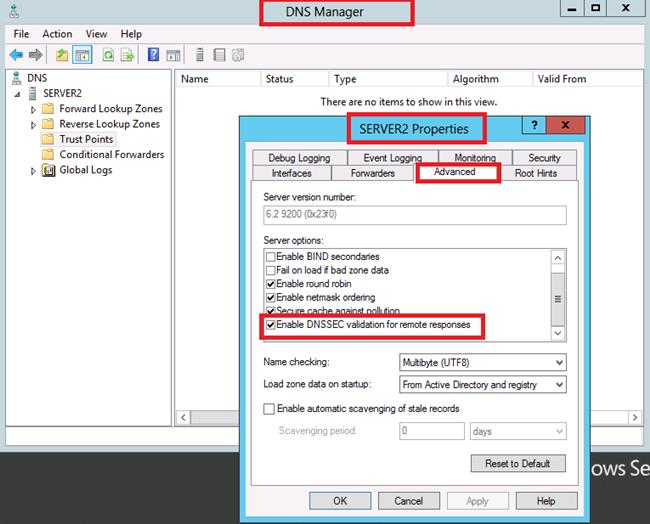The width and height of the screenshot is (650, 524).
Task: Open the blue Help question-mark toolbar icon
Action: coord(153,55)
